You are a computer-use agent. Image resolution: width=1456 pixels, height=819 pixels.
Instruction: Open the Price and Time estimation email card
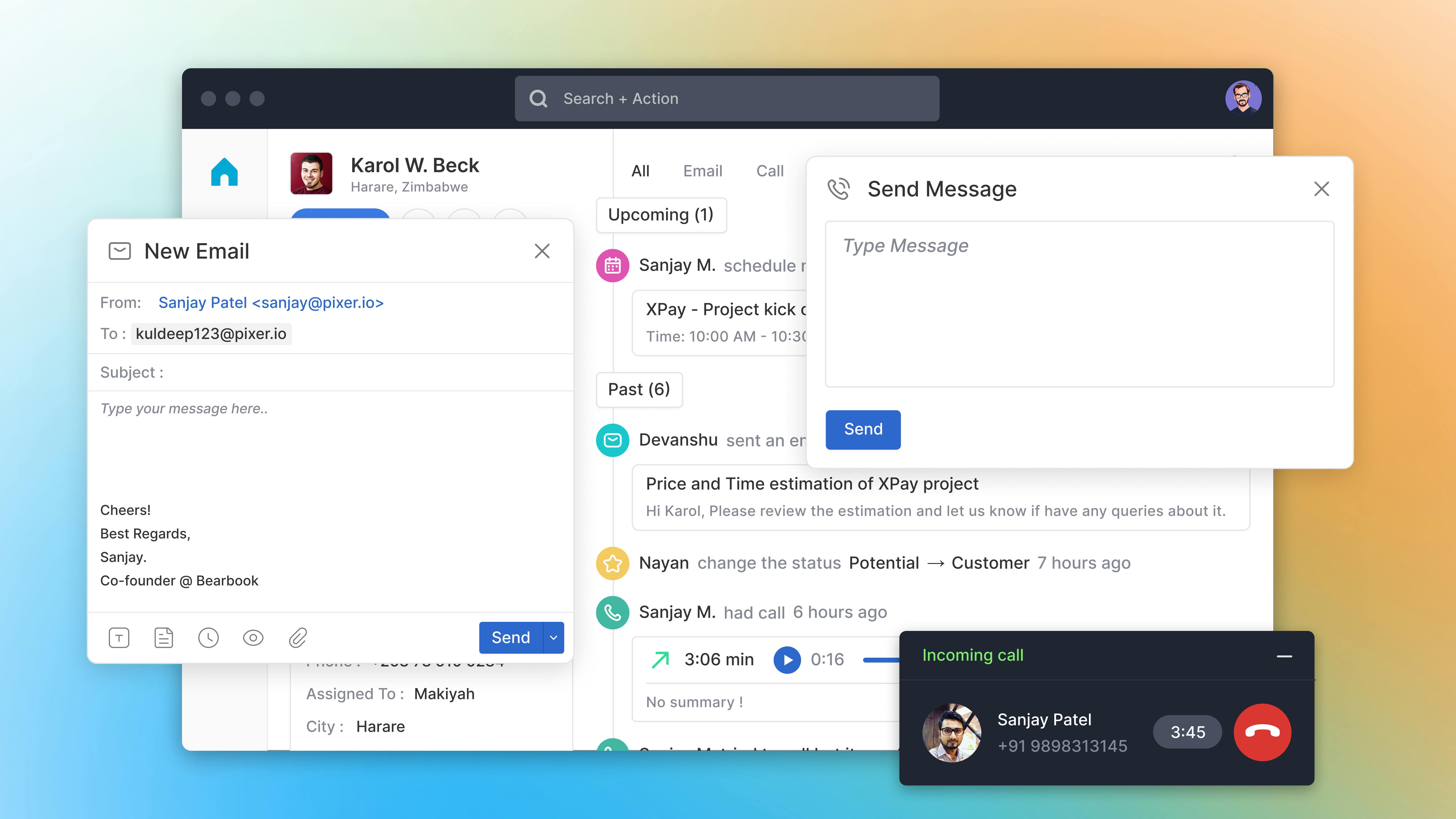coord(941,497)
